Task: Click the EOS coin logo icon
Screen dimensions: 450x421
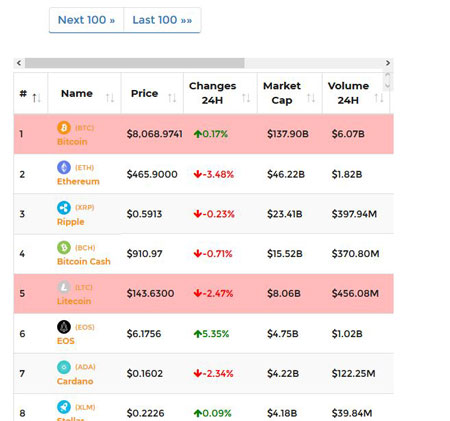Action: [x=64, y=327]
